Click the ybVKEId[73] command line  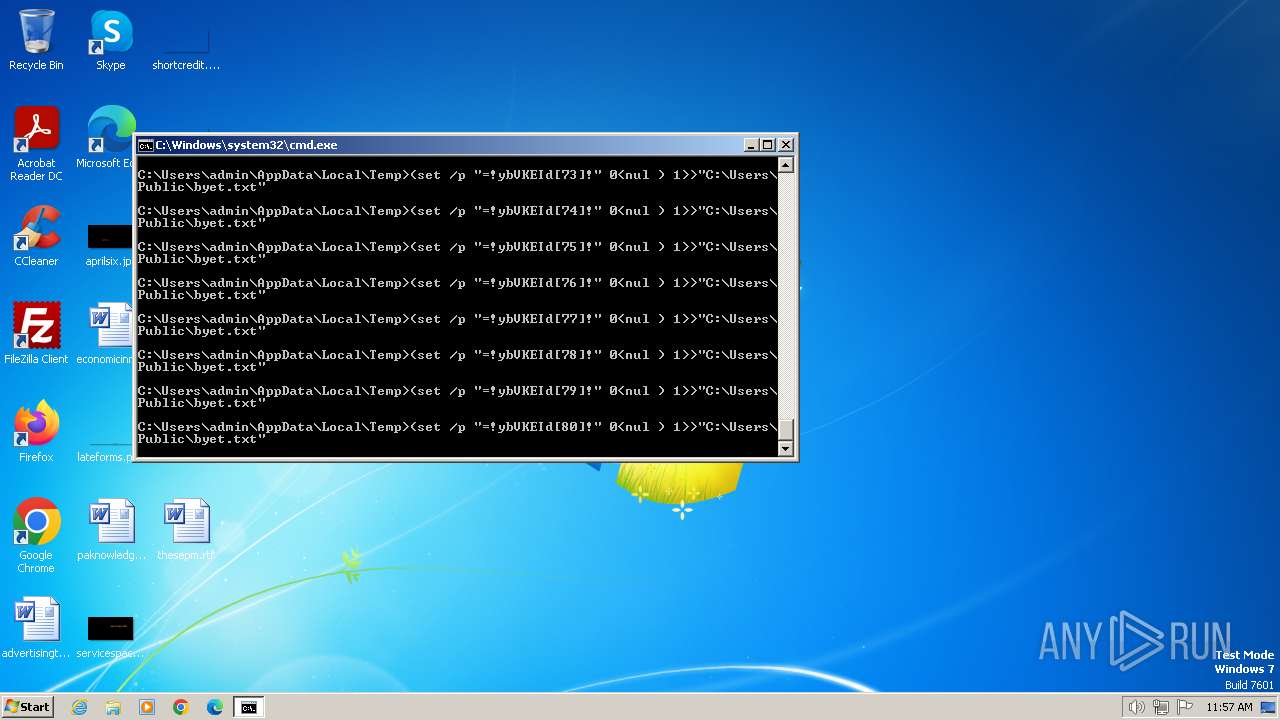[x=457, y=180]
